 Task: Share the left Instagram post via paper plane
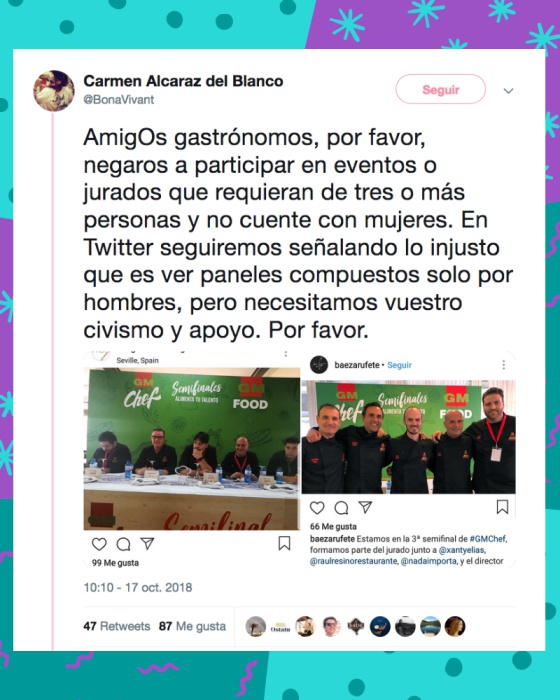click(x=147, y=543)
